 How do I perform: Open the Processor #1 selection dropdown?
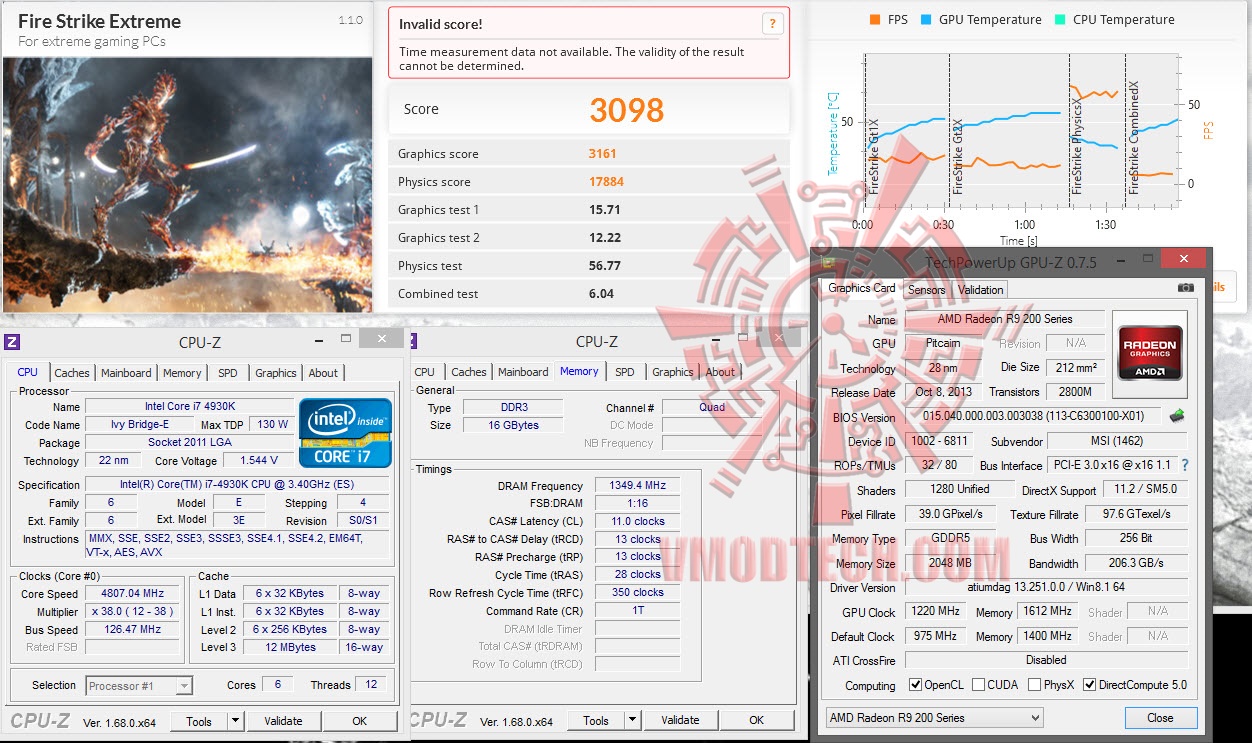click(x=139, y=685)
